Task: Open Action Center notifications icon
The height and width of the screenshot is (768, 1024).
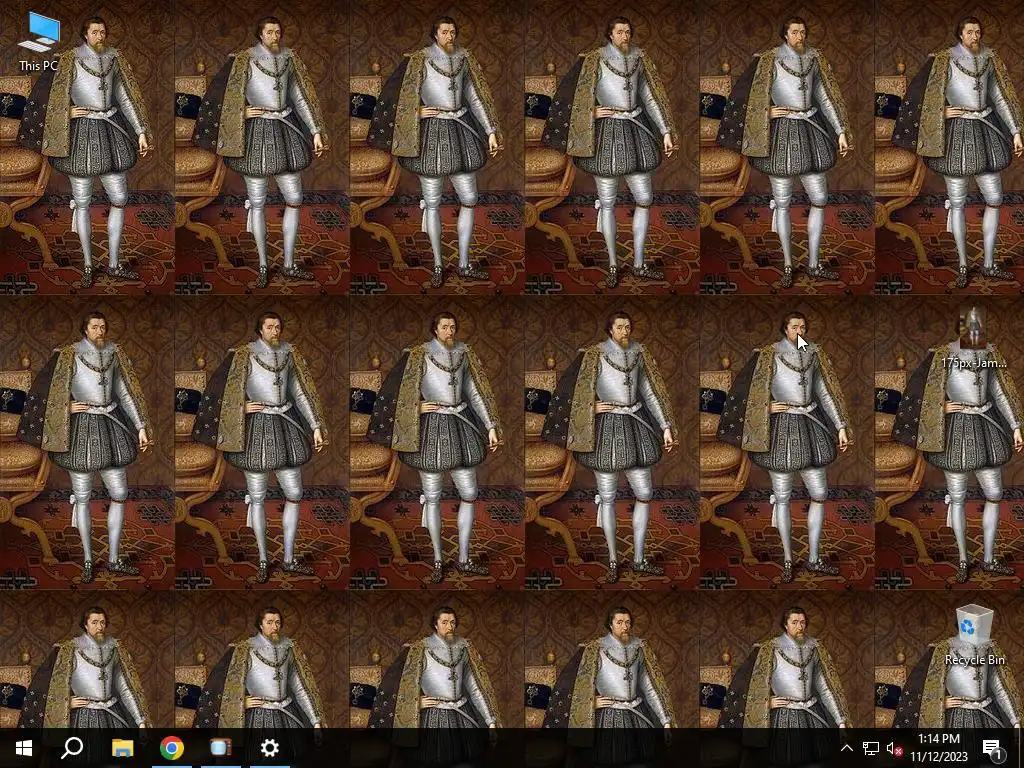Action: pyautogui.click(x=993, y=748)
